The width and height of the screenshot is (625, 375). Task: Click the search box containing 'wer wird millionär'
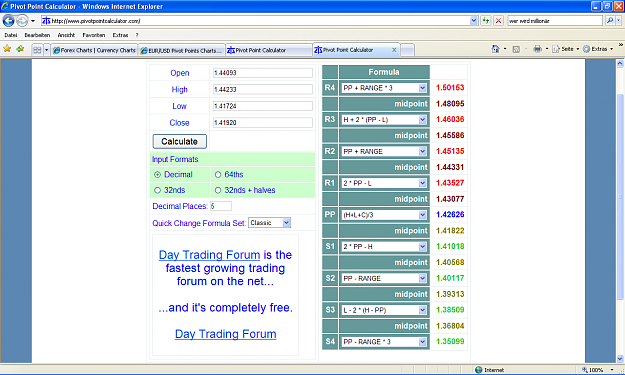[x=554, y=21]
